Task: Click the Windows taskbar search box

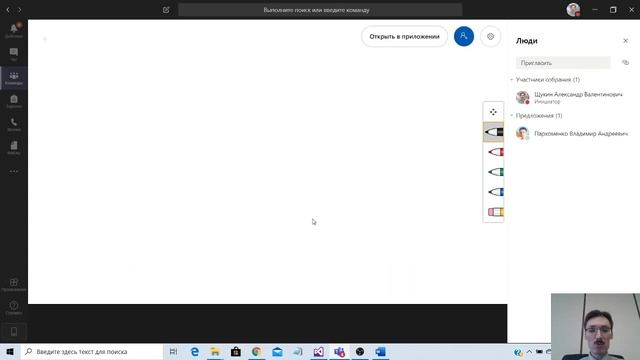Action: coord(92,351)
